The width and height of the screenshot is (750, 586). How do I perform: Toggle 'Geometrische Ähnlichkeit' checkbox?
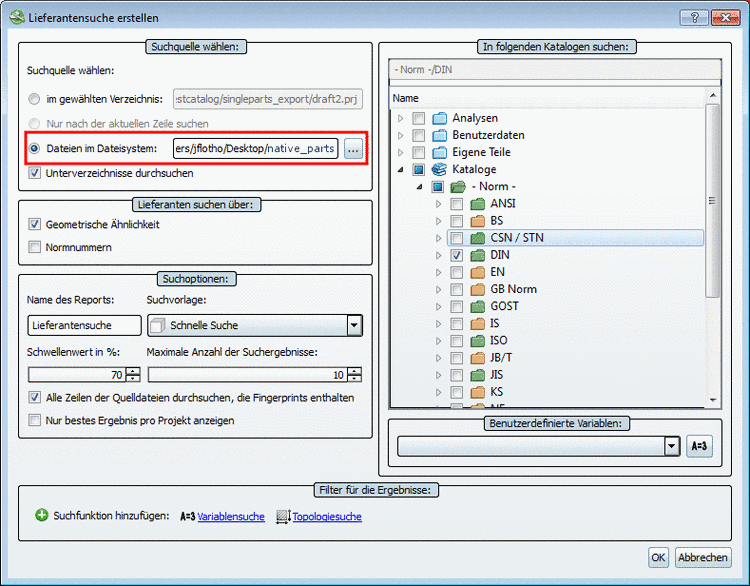(x=34, y=224)
